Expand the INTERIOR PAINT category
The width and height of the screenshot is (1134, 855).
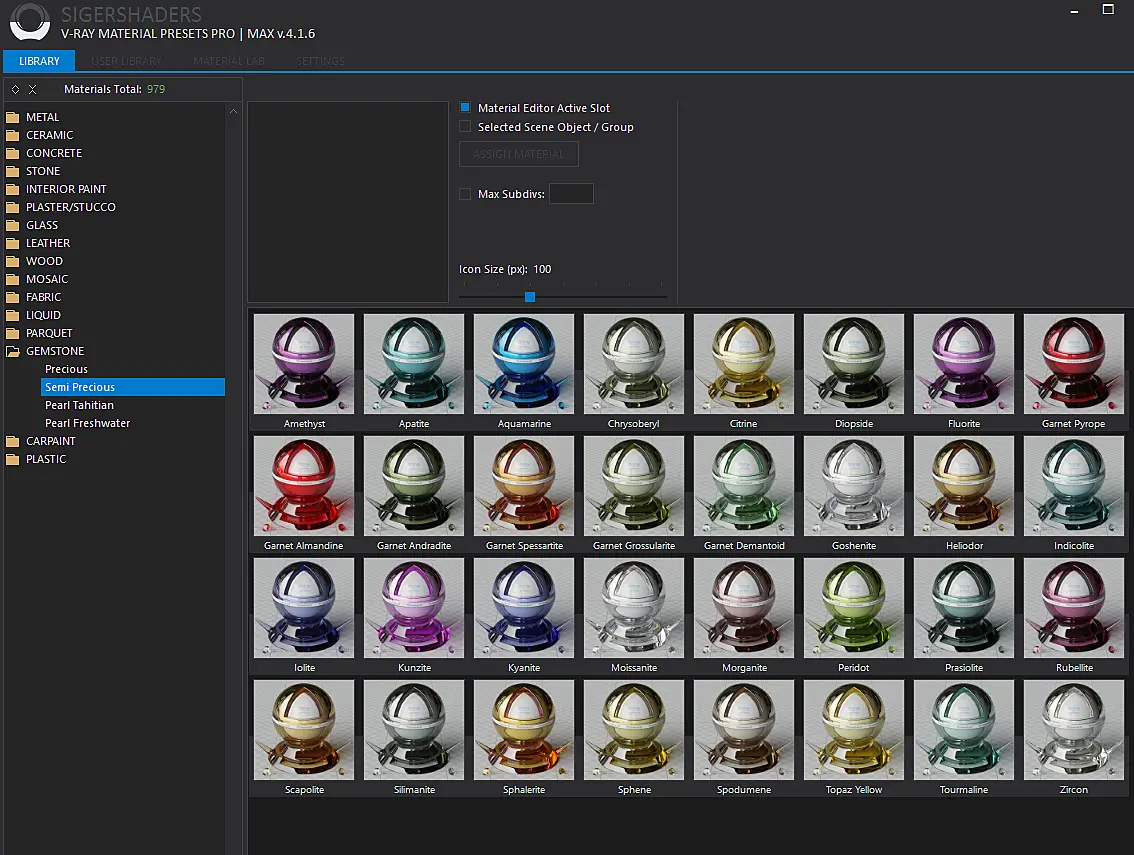pos(66,189)
